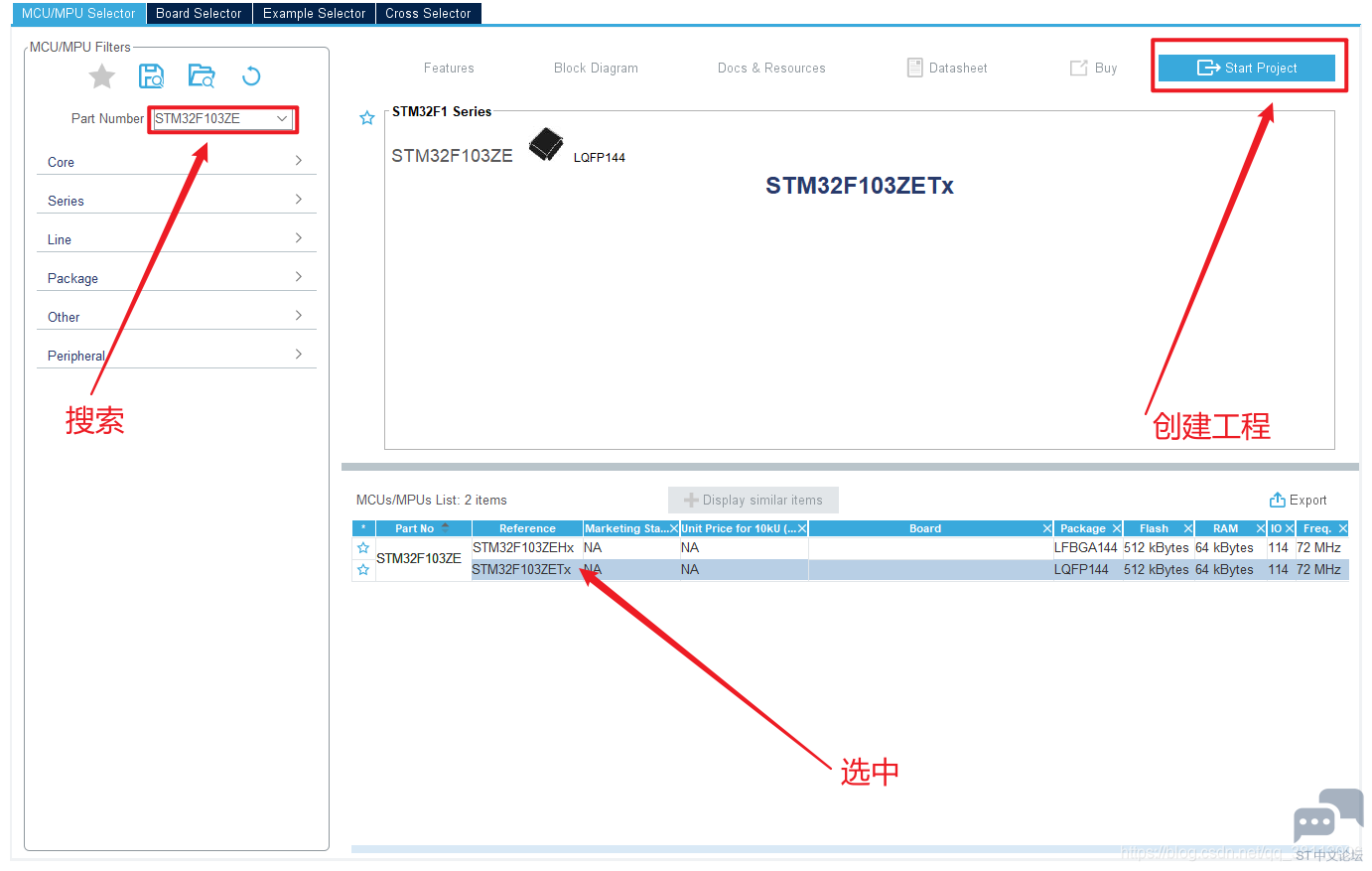Star the STM32F103ZETx row as favorite
This screenshot has height=871, width=1372.
coord(363,570)
